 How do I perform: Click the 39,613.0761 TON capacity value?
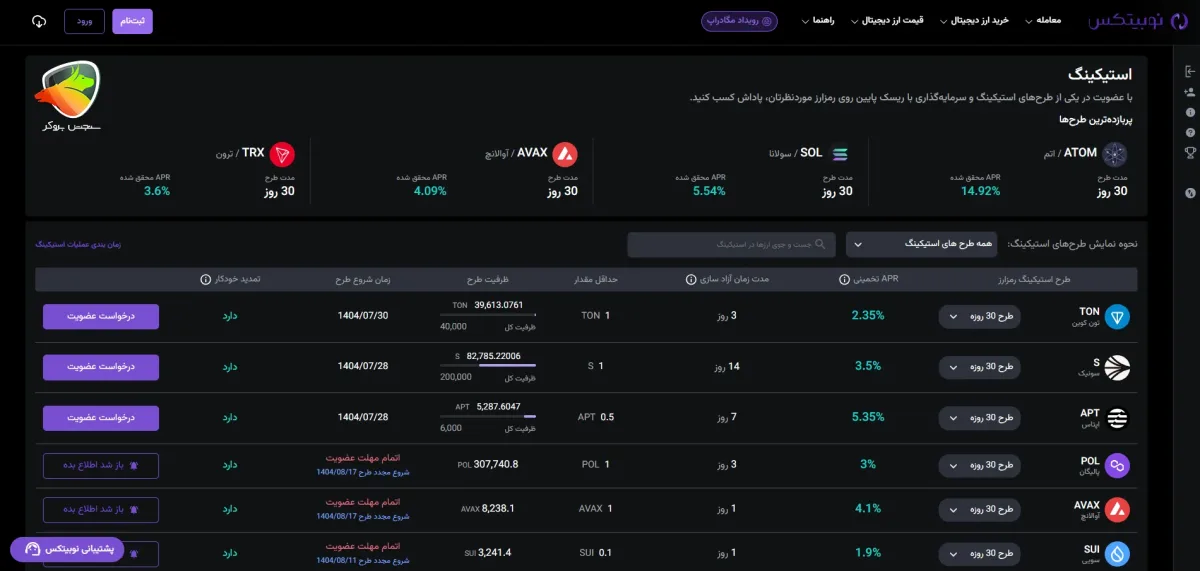(x=498, y=305)
